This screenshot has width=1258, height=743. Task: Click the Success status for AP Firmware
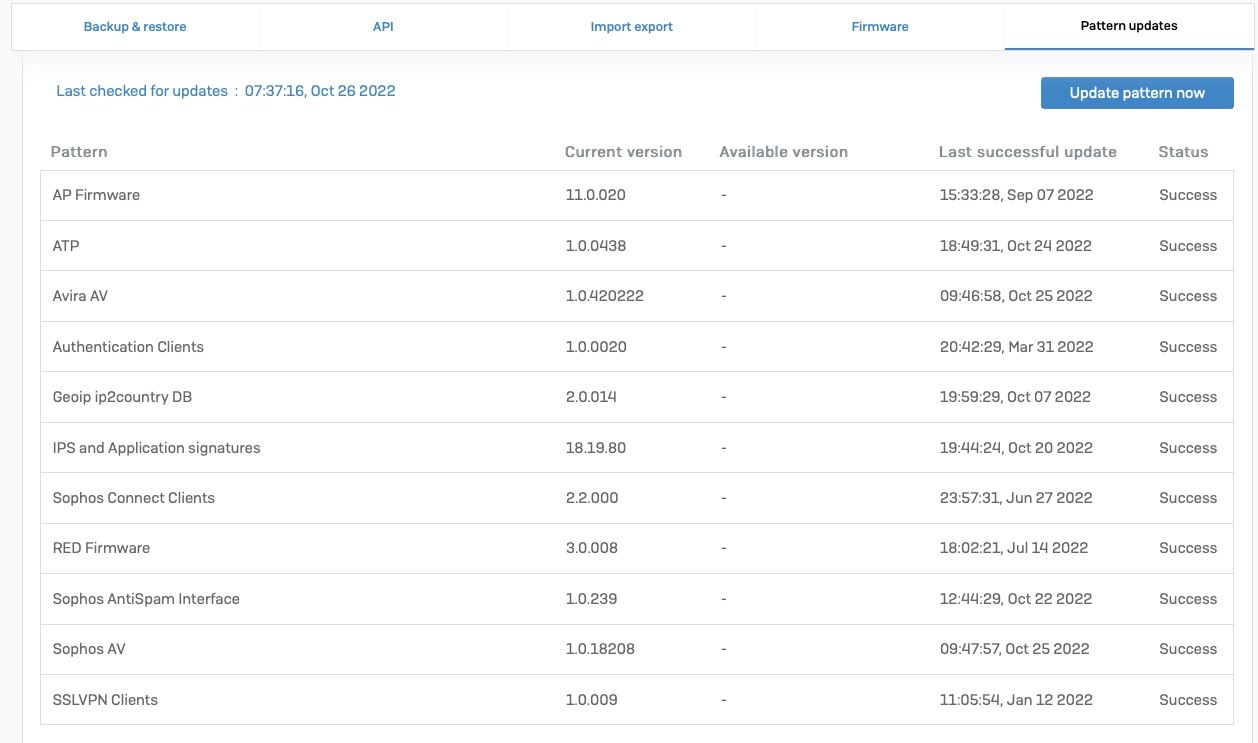(1188, 195)
